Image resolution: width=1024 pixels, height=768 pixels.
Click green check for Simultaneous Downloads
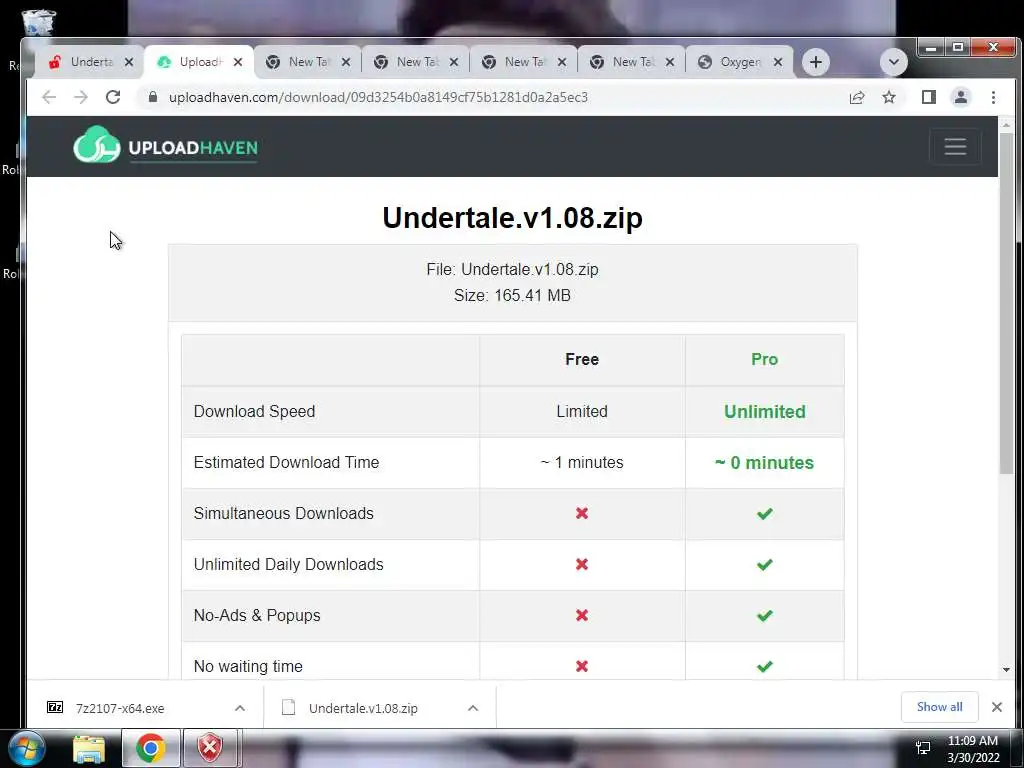[764, 513]
